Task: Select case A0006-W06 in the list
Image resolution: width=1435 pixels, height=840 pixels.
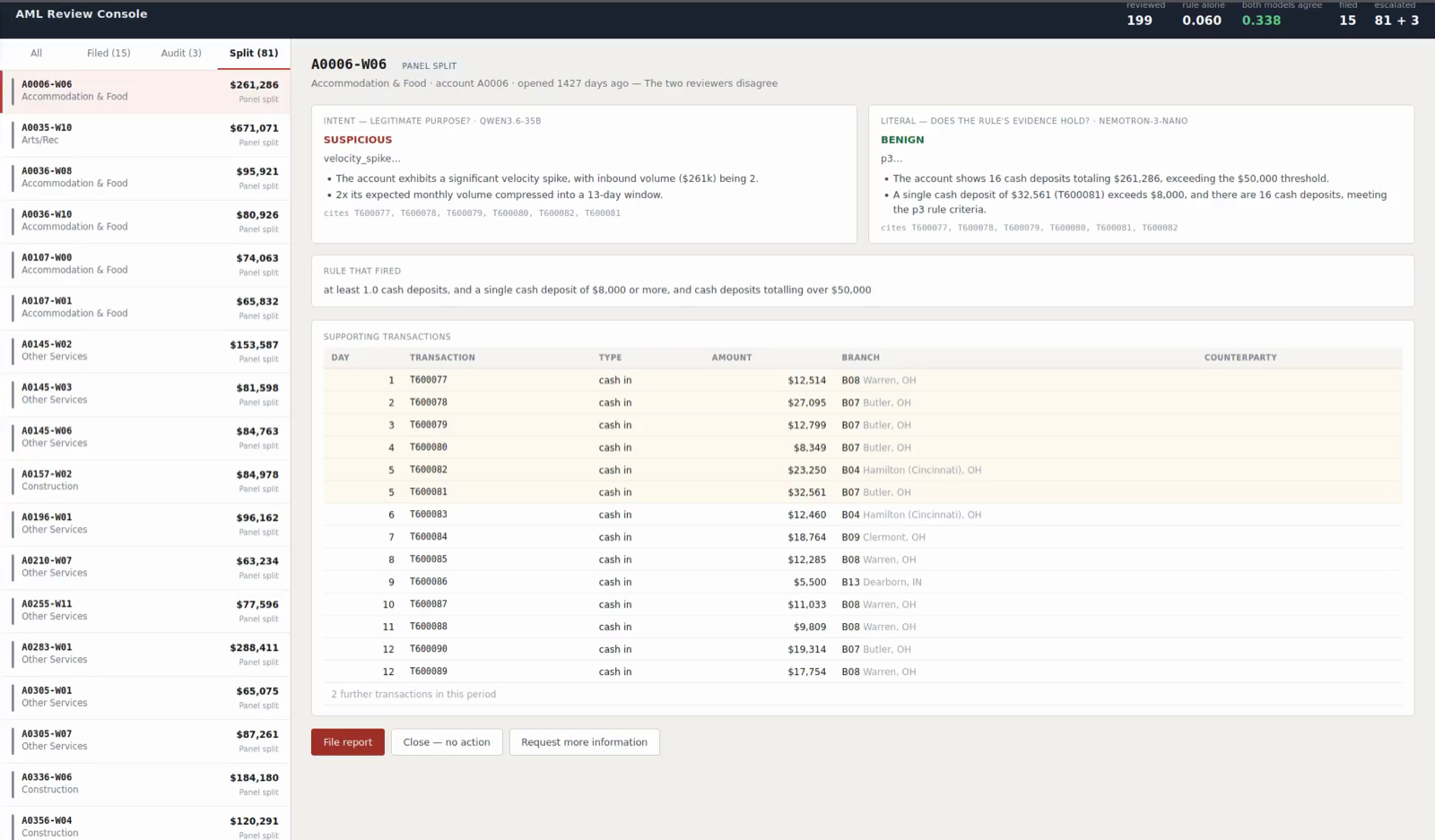Action: 145,91
